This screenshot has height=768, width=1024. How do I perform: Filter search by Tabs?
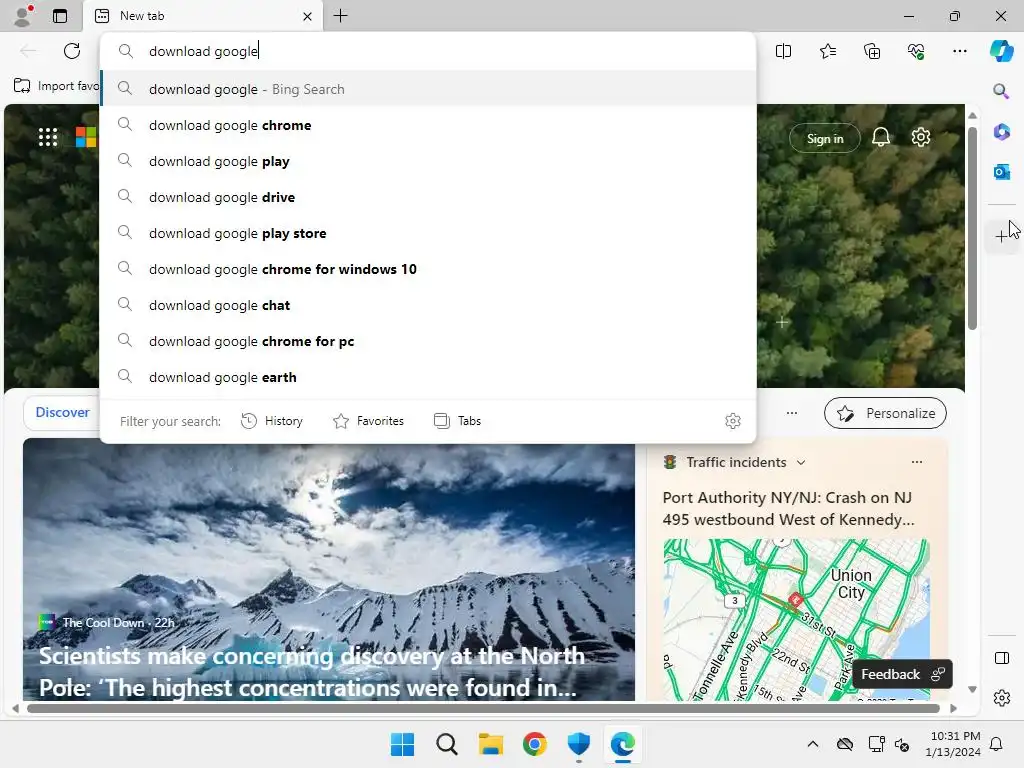pyautogui.click(x=457, y=421)
